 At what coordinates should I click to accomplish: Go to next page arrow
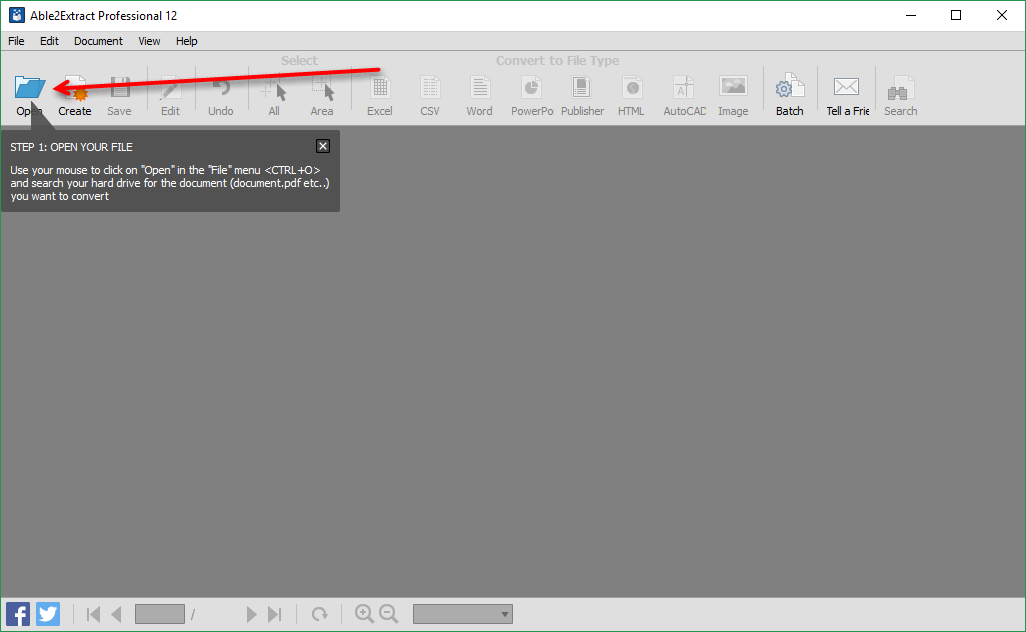tap(251, 614)
